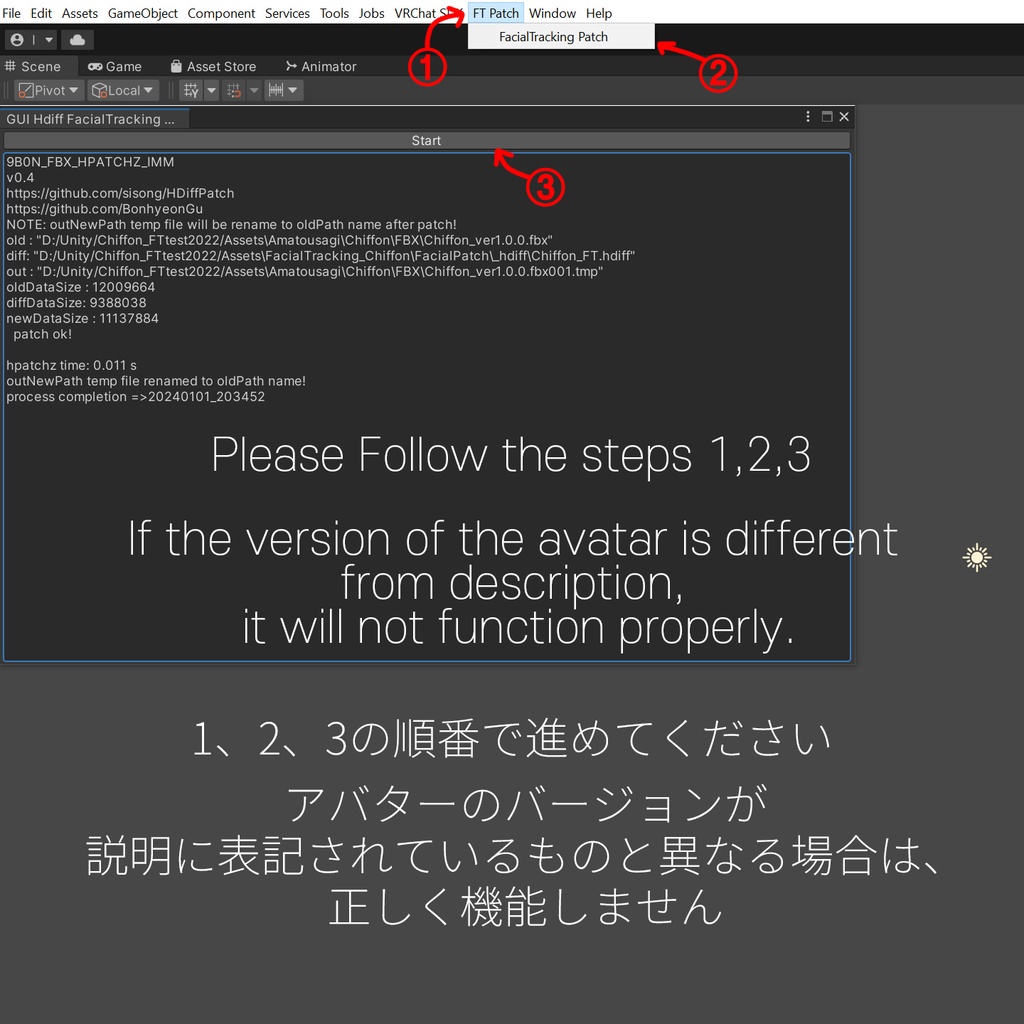Open the FT Patch menu
The width and height of the screenshot is (1024, 1024).
[x=495, y=13]
